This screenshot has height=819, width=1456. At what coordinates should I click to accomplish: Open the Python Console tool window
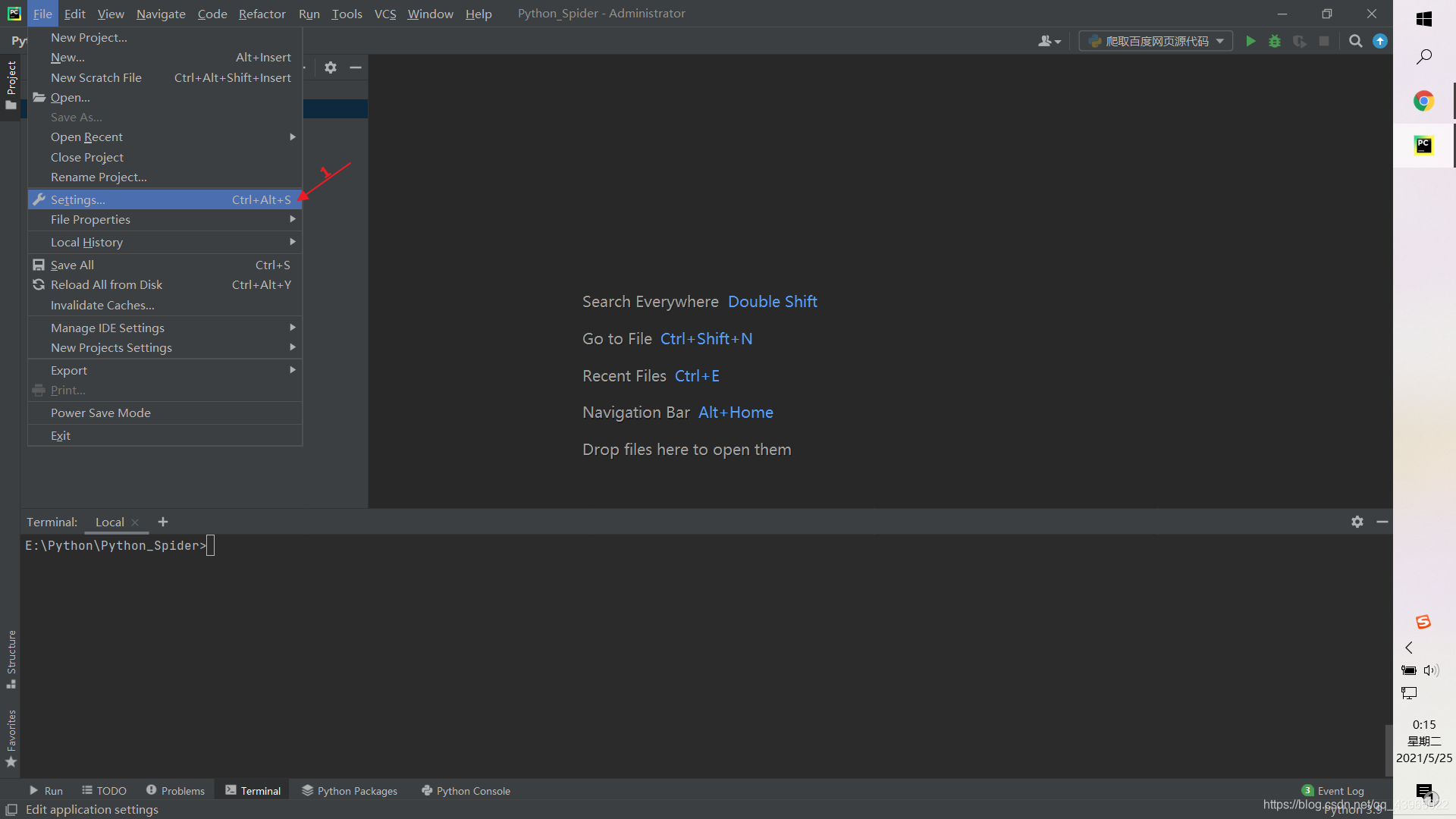point(466,790)
